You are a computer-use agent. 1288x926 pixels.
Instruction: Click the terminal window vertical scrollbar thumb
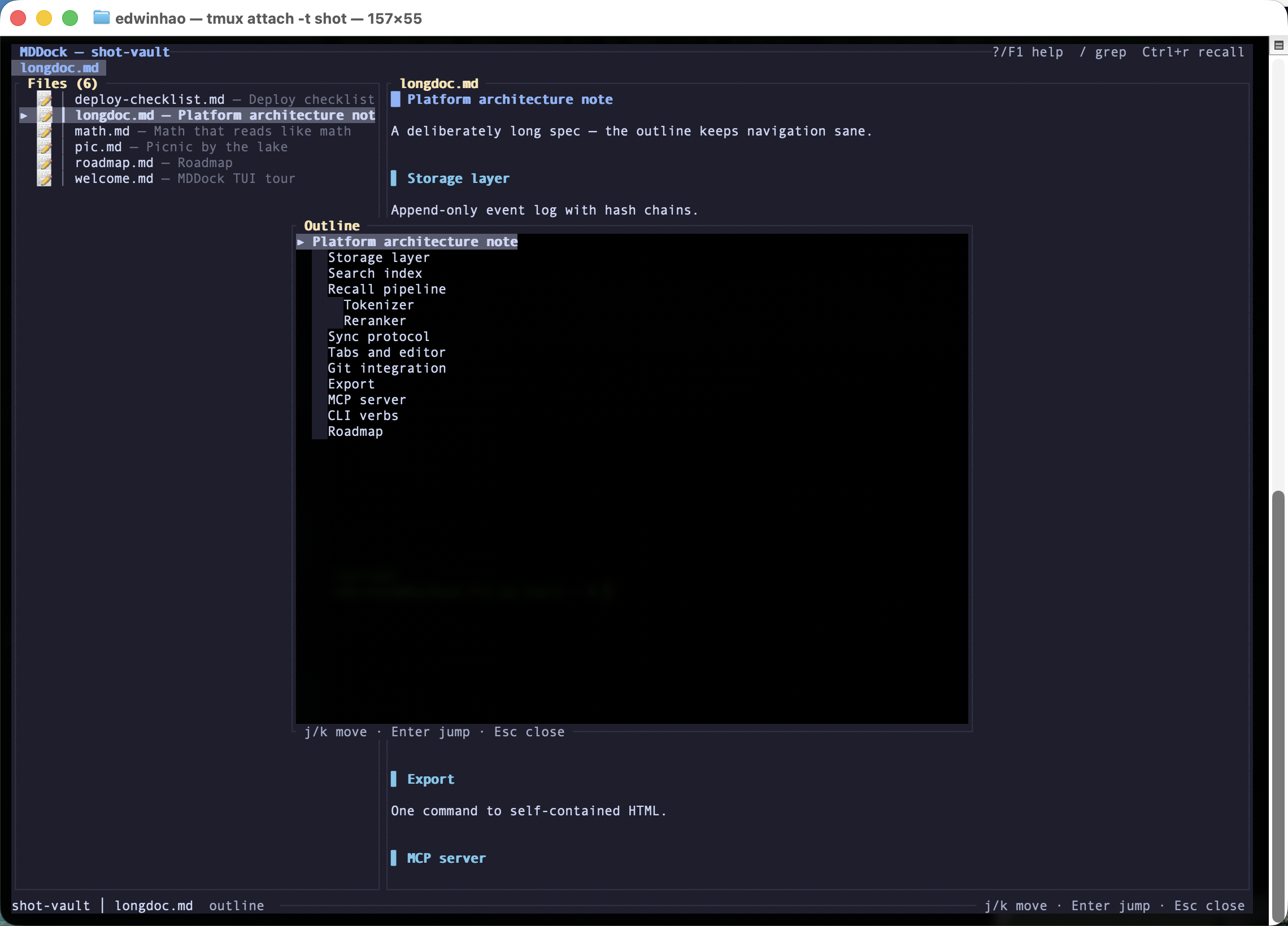tap(1278, 707)
